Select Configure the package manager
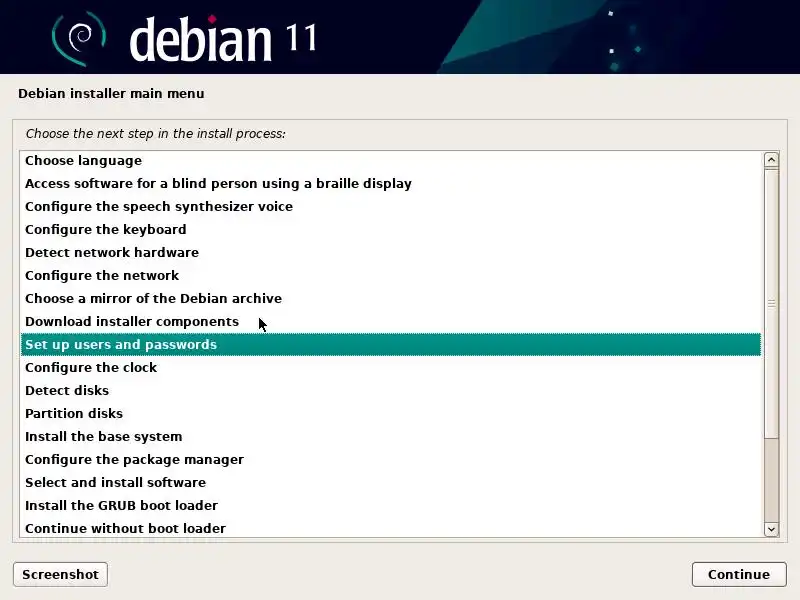The image size is (800, 600). [x=390, y=459]
